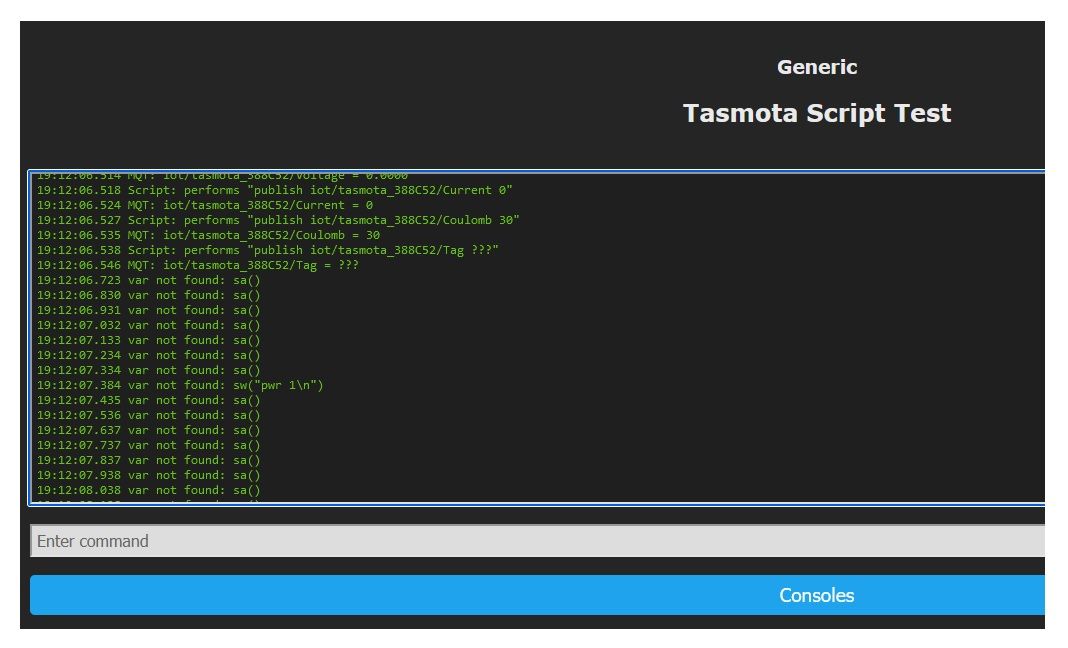This screenshot has height=648, width=1068.
Task: Click log entry 19:12:07.737 var not found
Action: coord(148,445)
